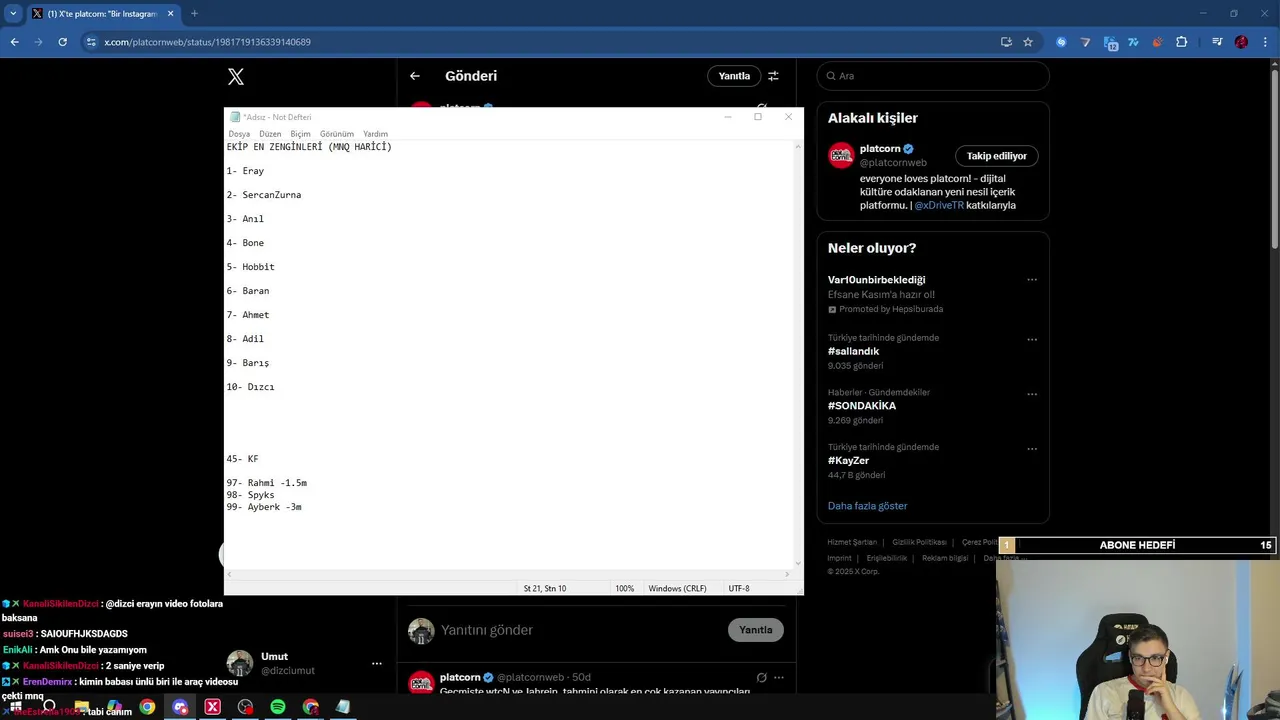Viewport: 1280px width, 720px height.
Task: Reload the current page
Action: (x=62, y=42)
